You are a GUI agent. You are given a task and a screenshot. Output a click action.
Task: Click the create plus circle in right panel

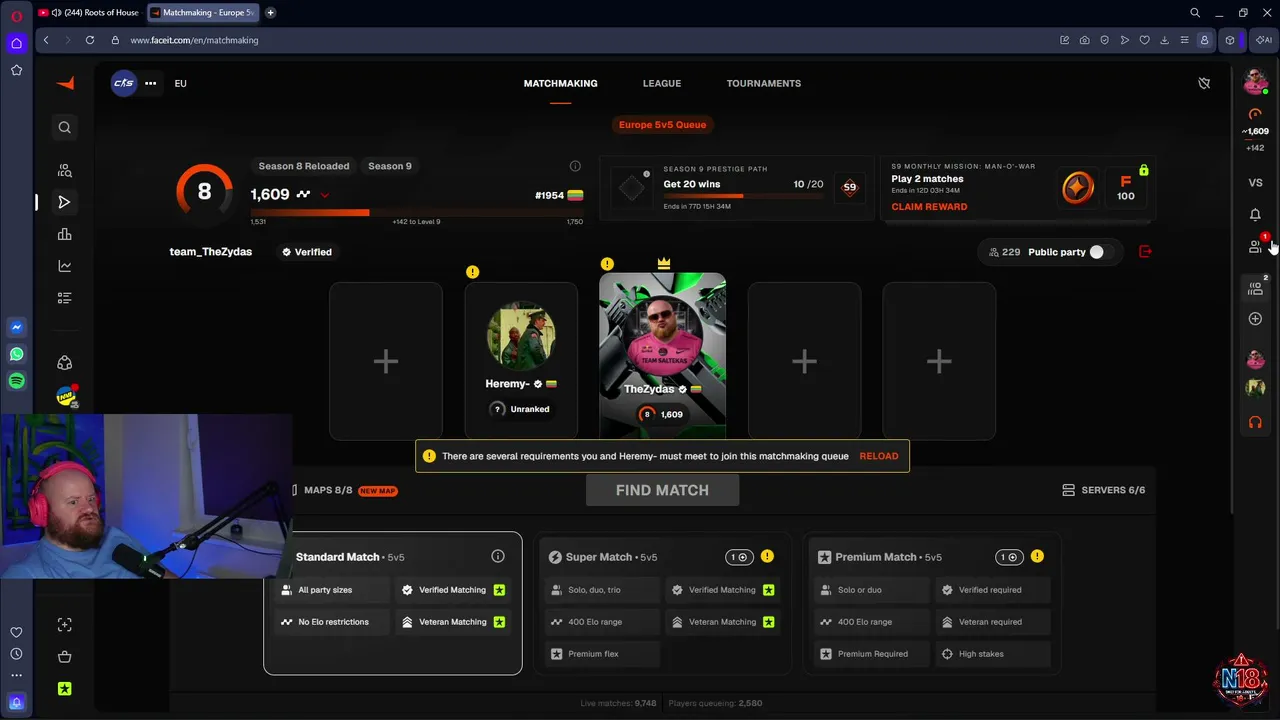coord(1255,318)
